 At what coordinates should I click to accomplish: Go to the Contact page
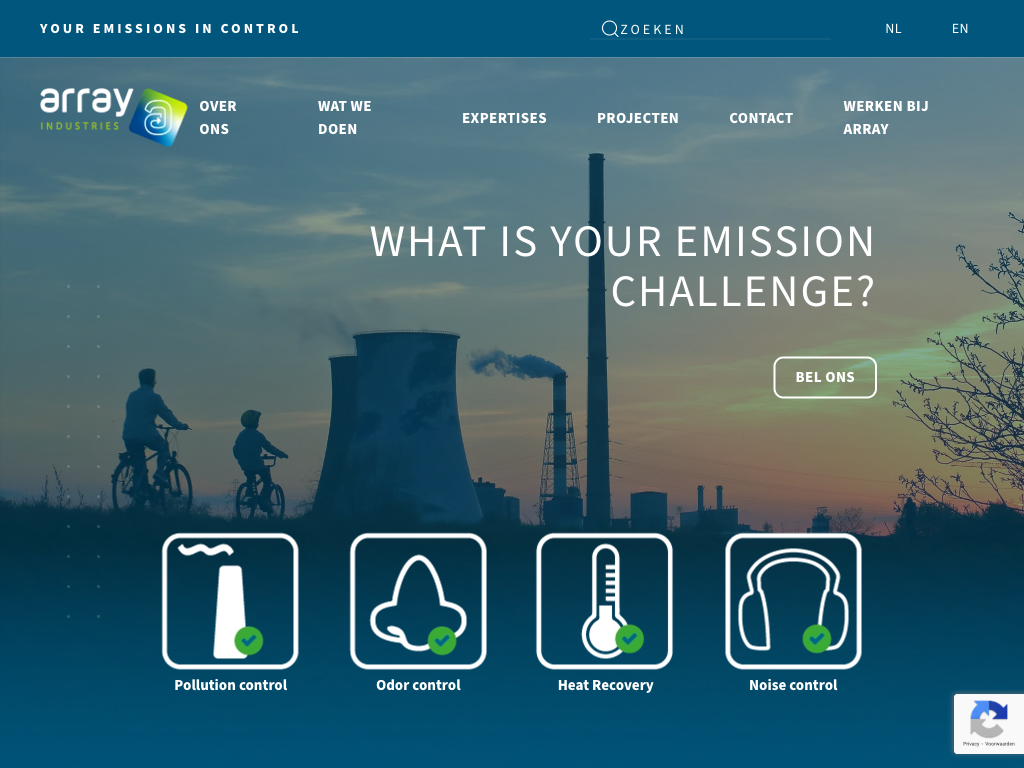[761, 118]
